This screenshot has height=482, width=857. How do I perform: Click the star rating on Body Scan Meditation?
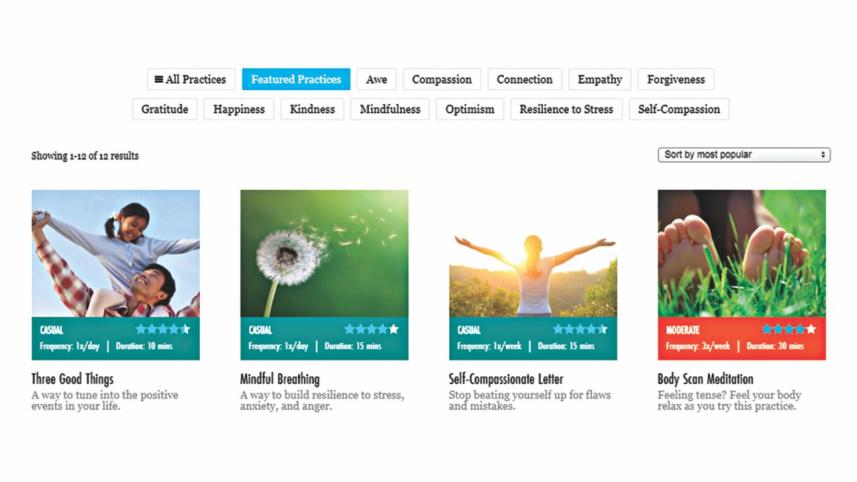(x=789, y=329)
